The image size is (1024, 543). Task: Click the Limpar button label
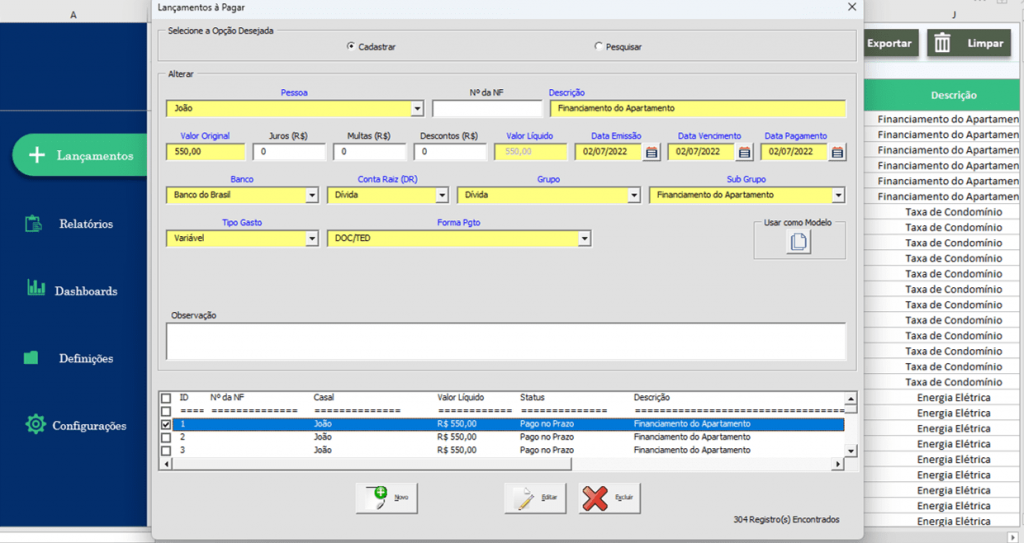click(985, 43)
